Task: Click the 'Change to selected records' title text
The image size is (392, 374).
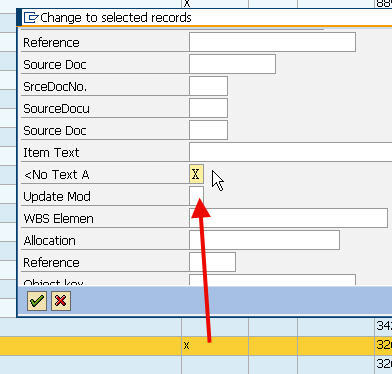Action: pos(116,18)
